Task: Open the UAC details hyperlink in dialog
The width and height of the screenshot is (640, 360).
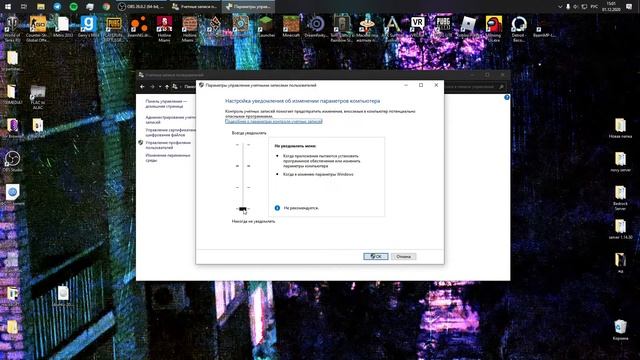Action: (x=273, y=121)
